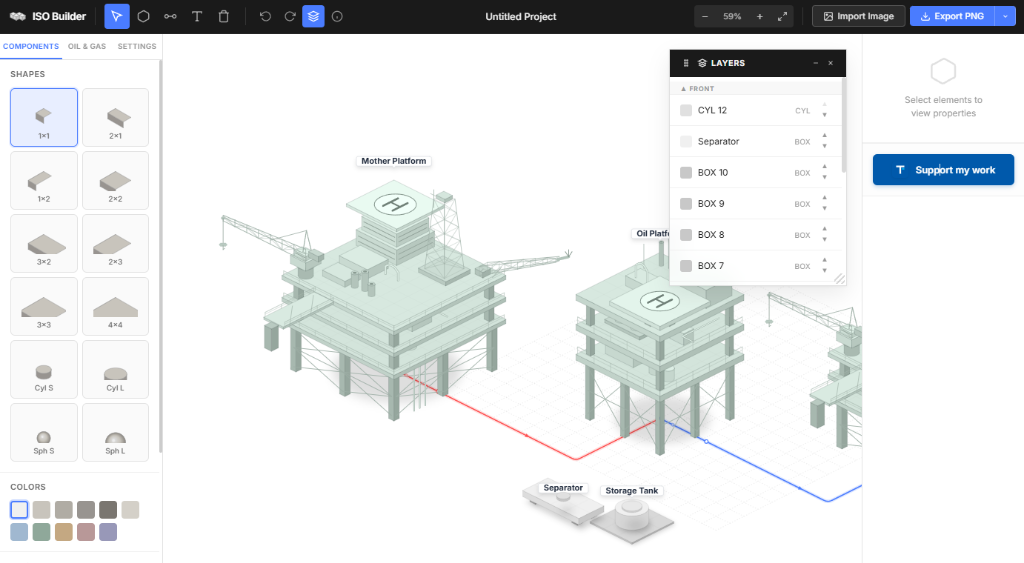Move Separator layer up one step
Image resolution: width=1024 pixels, height=563 pixels.
click(825, 135)
